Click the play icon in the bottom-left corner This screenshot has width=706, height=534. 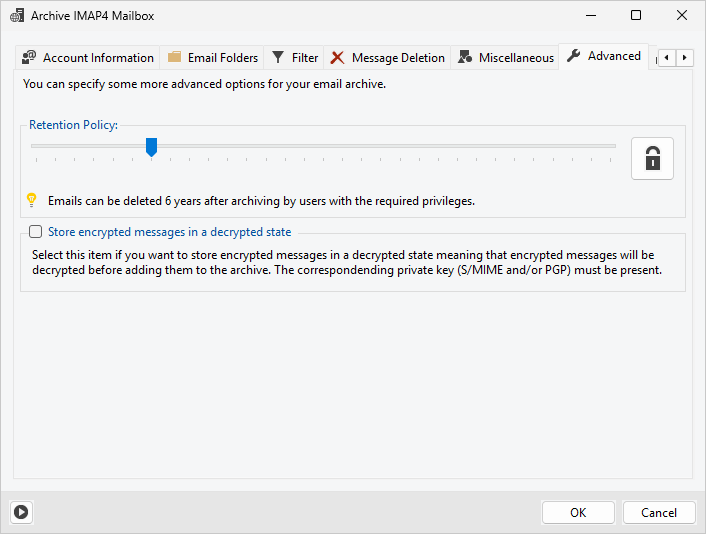21,512
